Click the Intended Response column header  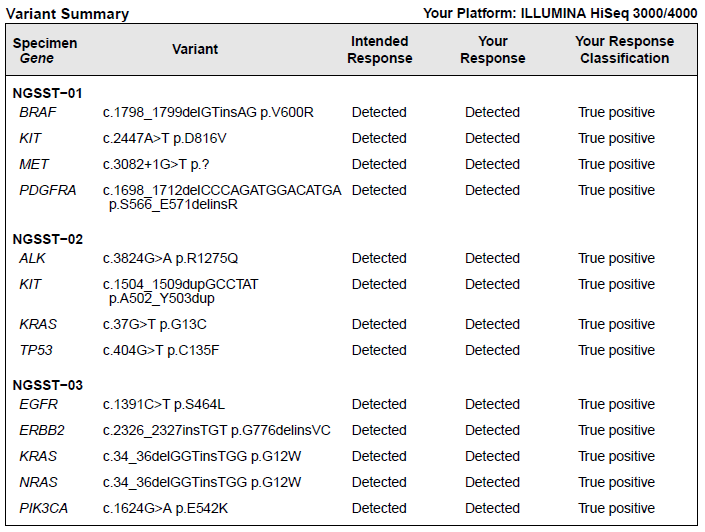point(379,50)
